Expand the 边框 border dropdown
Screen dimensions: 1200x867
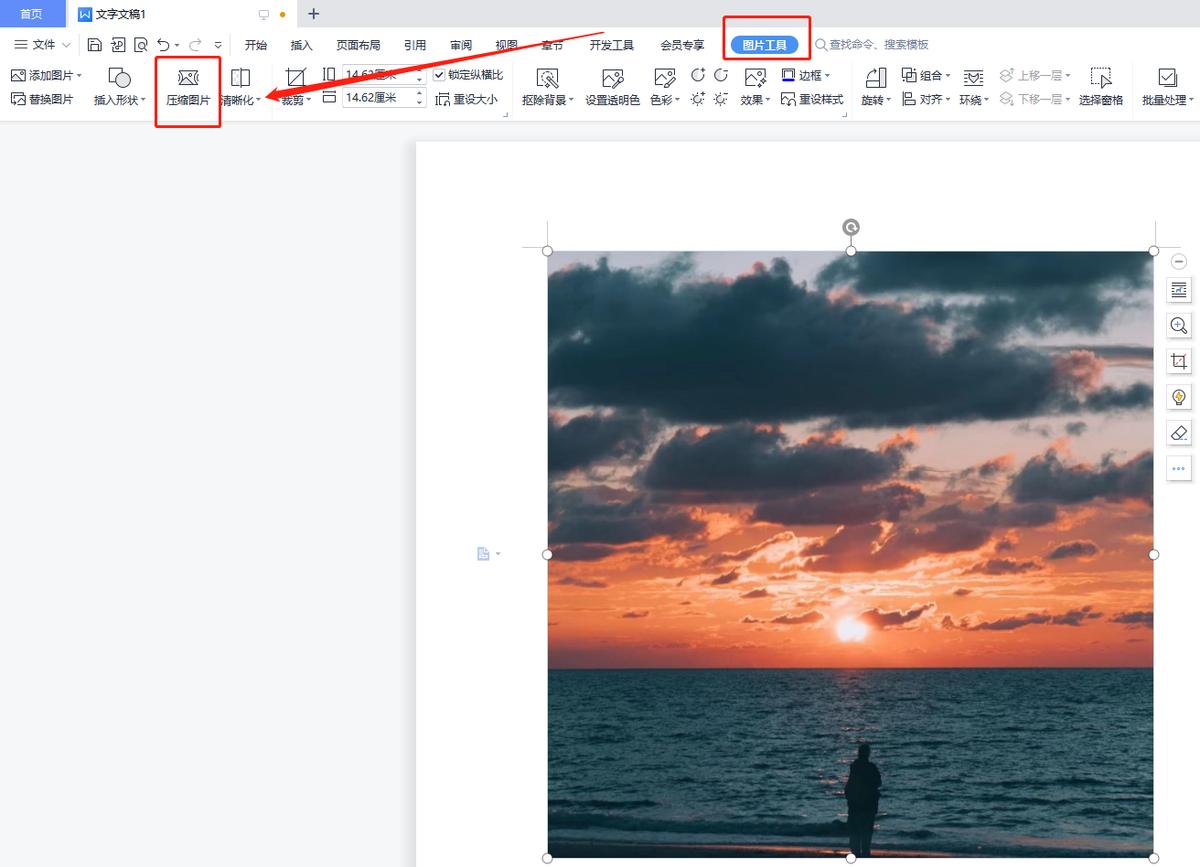827,75
